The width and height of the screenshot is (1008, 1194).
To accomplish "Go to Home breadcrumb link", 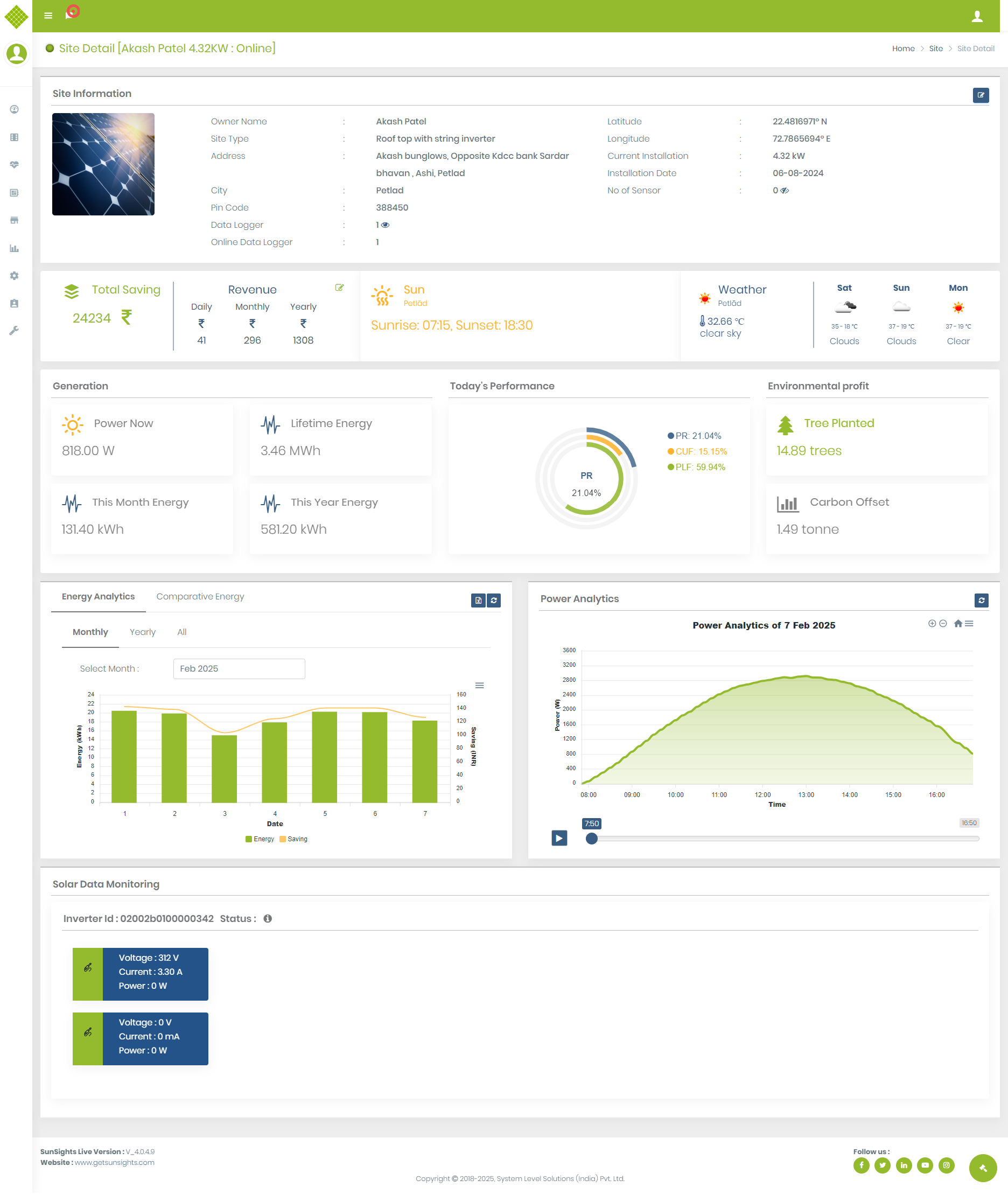I will [903, 48].
